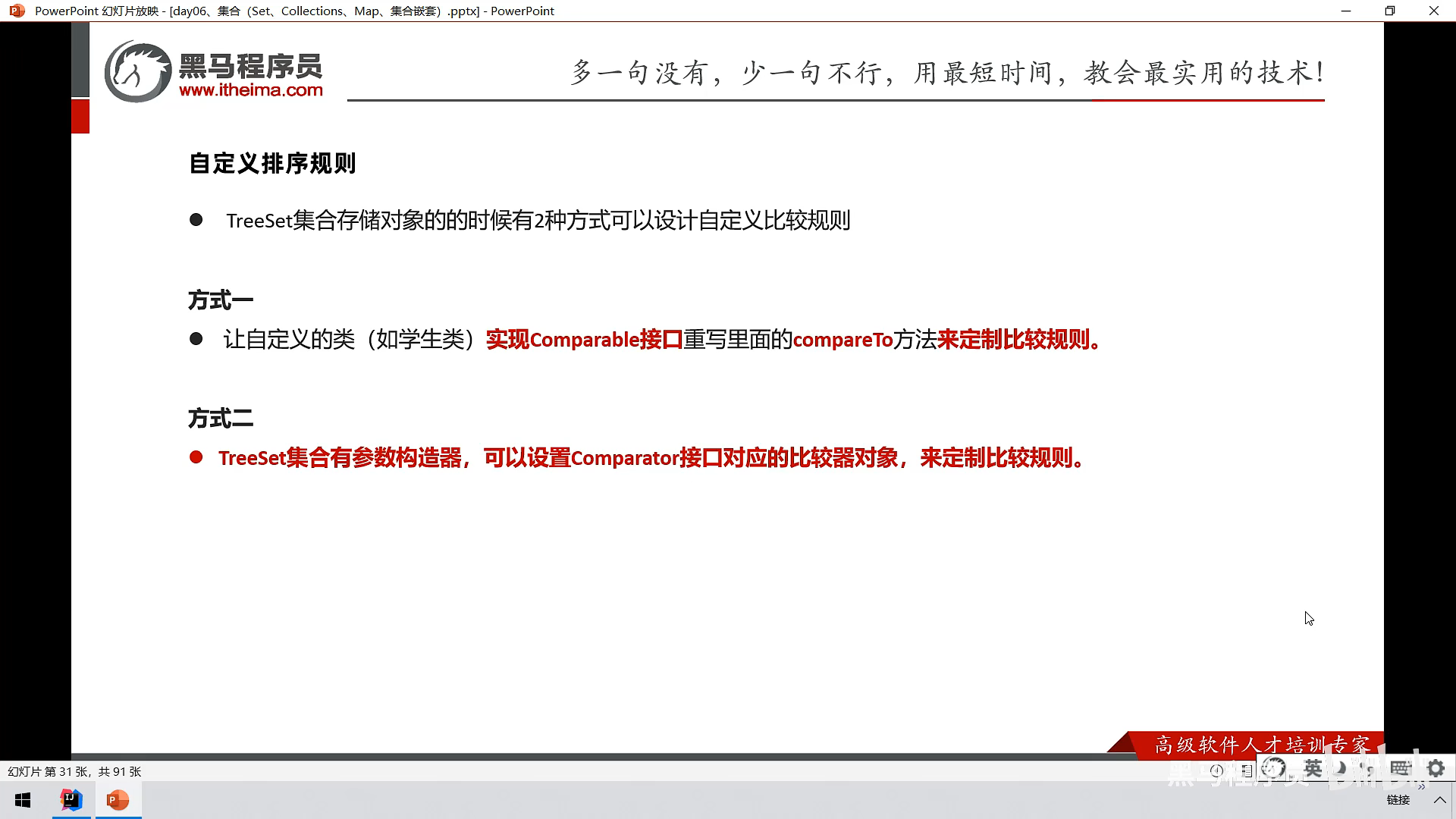Click the slide counter in the status bar
Screen dimensions: 1456x819
click(x=74, y=771)
